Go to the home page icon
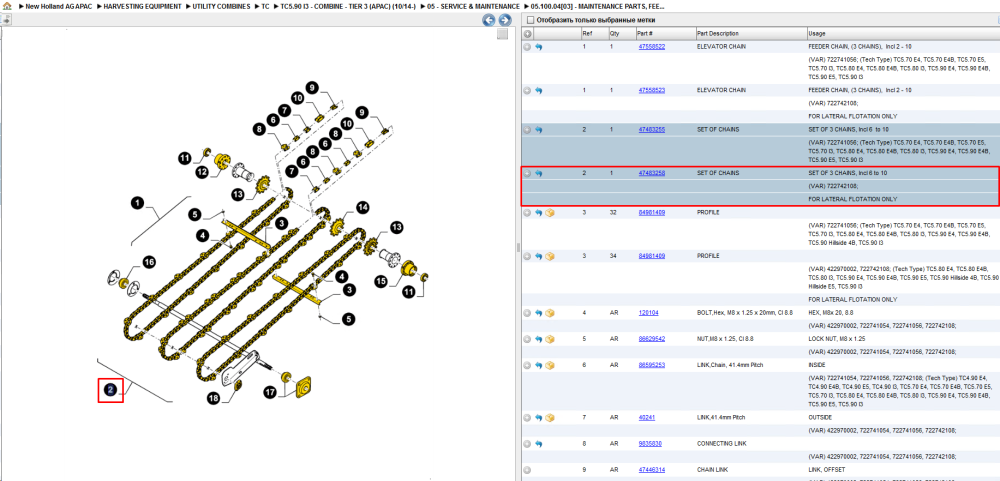The width and height of the screenshot is (1000, 481). pyautogui.click(x=7, y=6)
